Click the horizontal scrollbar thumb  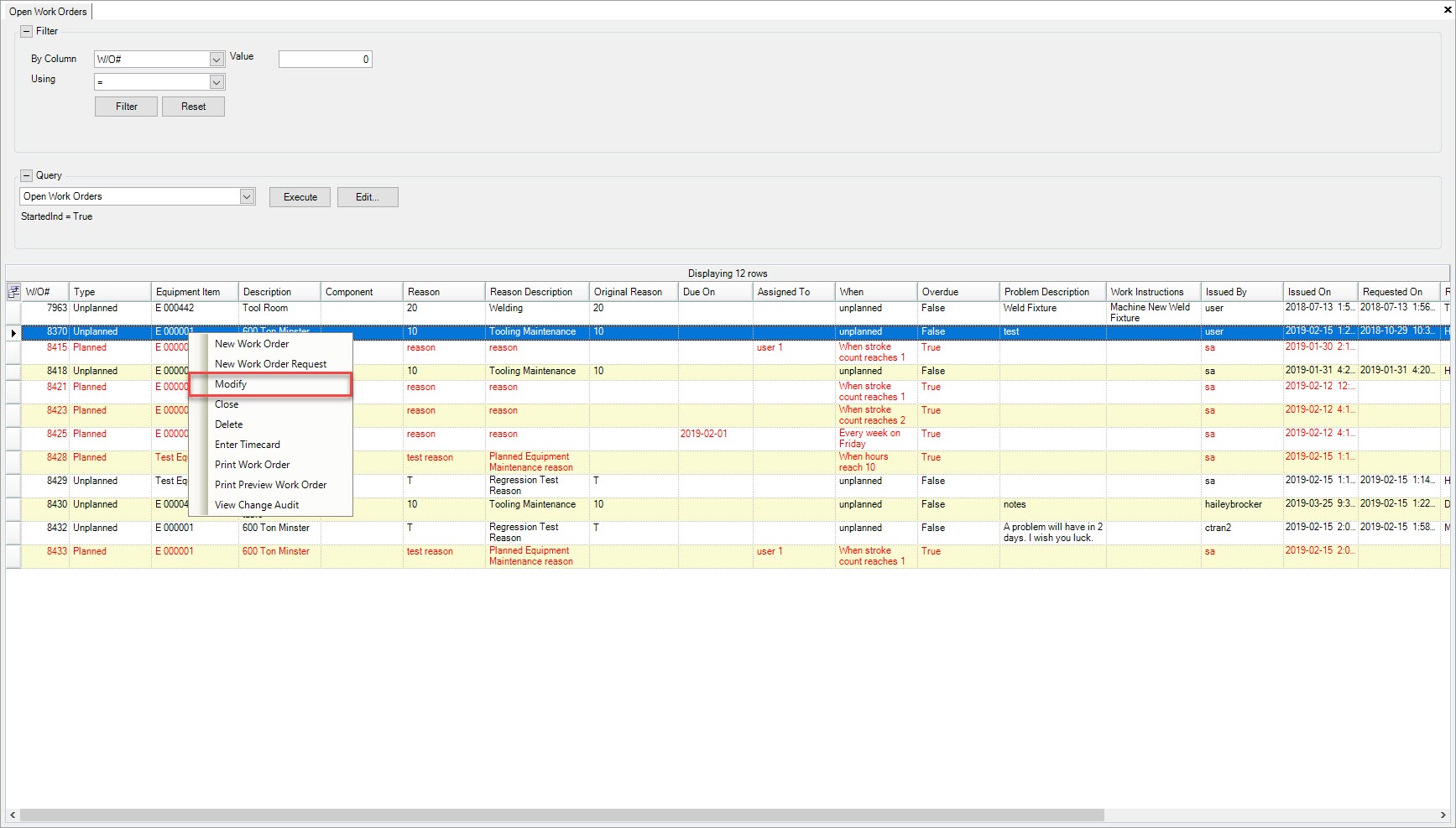tap(562, 815)
